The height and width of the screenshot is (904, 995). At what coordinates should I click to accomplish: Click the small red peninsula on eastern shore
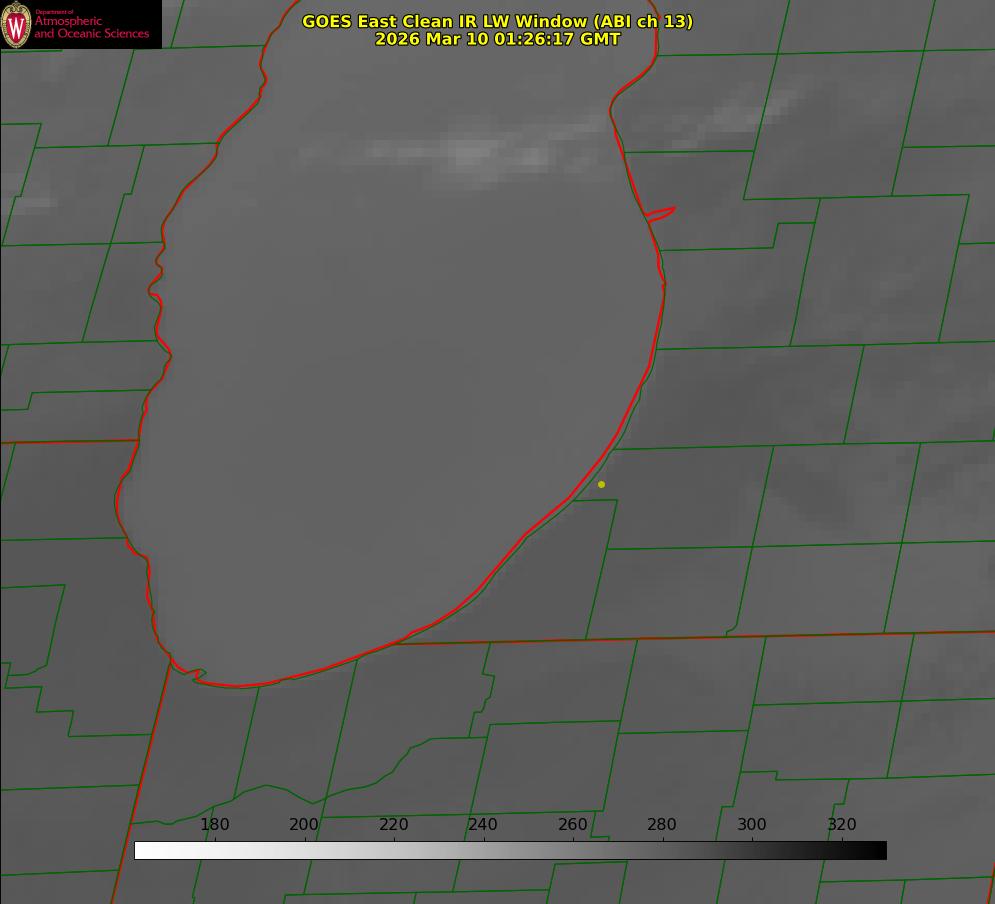coord(661,213)
